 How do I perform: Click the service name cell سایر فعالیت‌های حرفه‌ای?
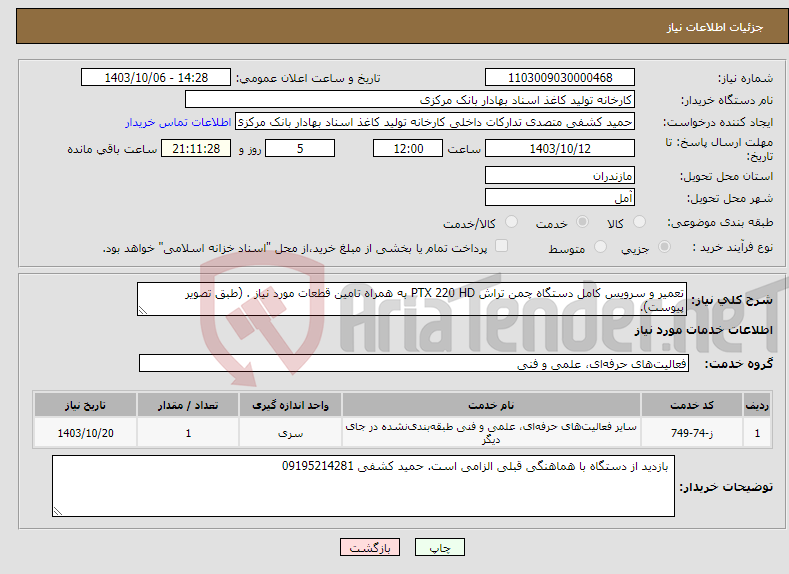click(x=491, y=433)
